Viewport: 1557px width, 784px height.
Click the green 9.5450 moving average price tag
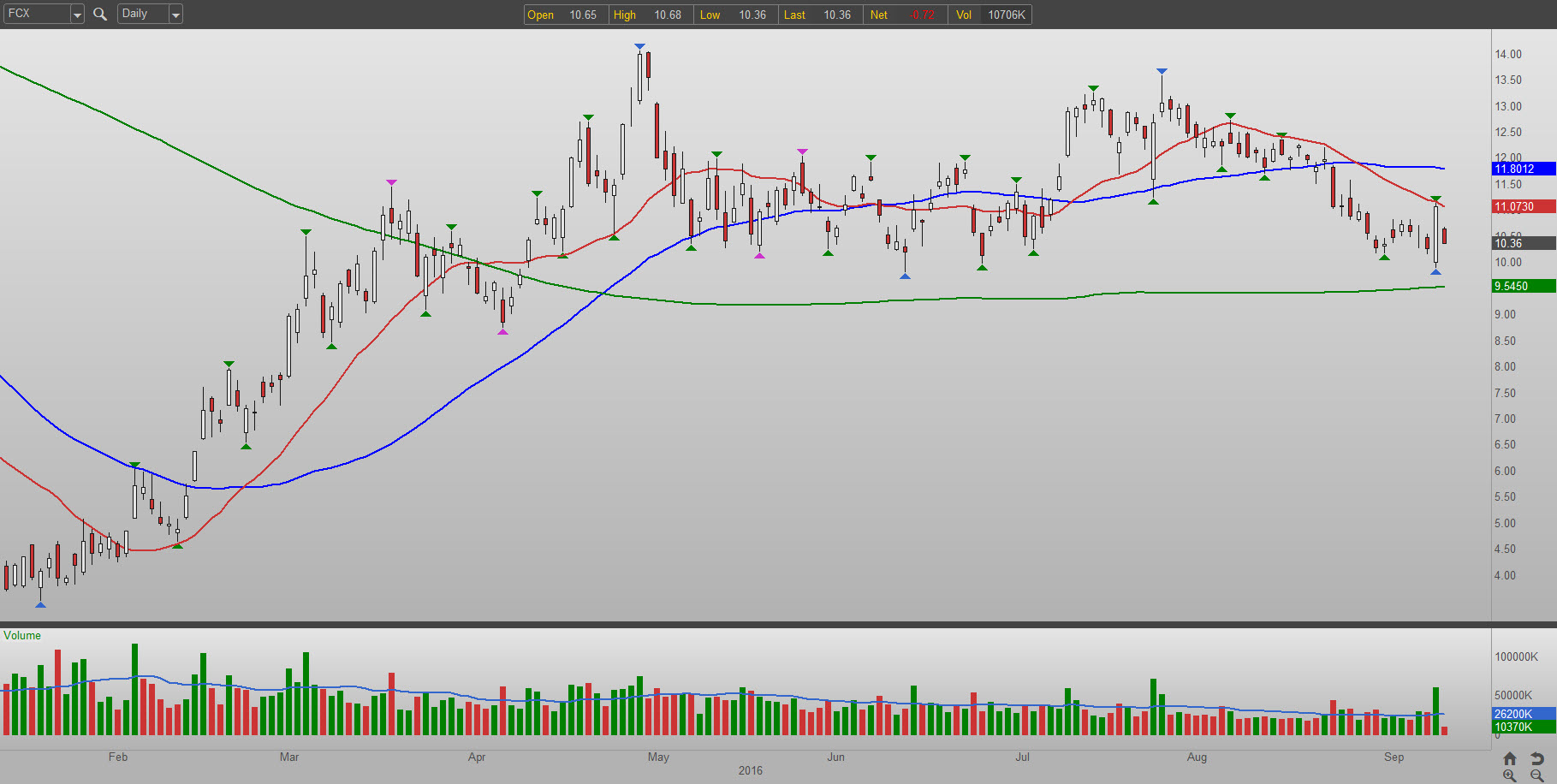click(1523, 286)
